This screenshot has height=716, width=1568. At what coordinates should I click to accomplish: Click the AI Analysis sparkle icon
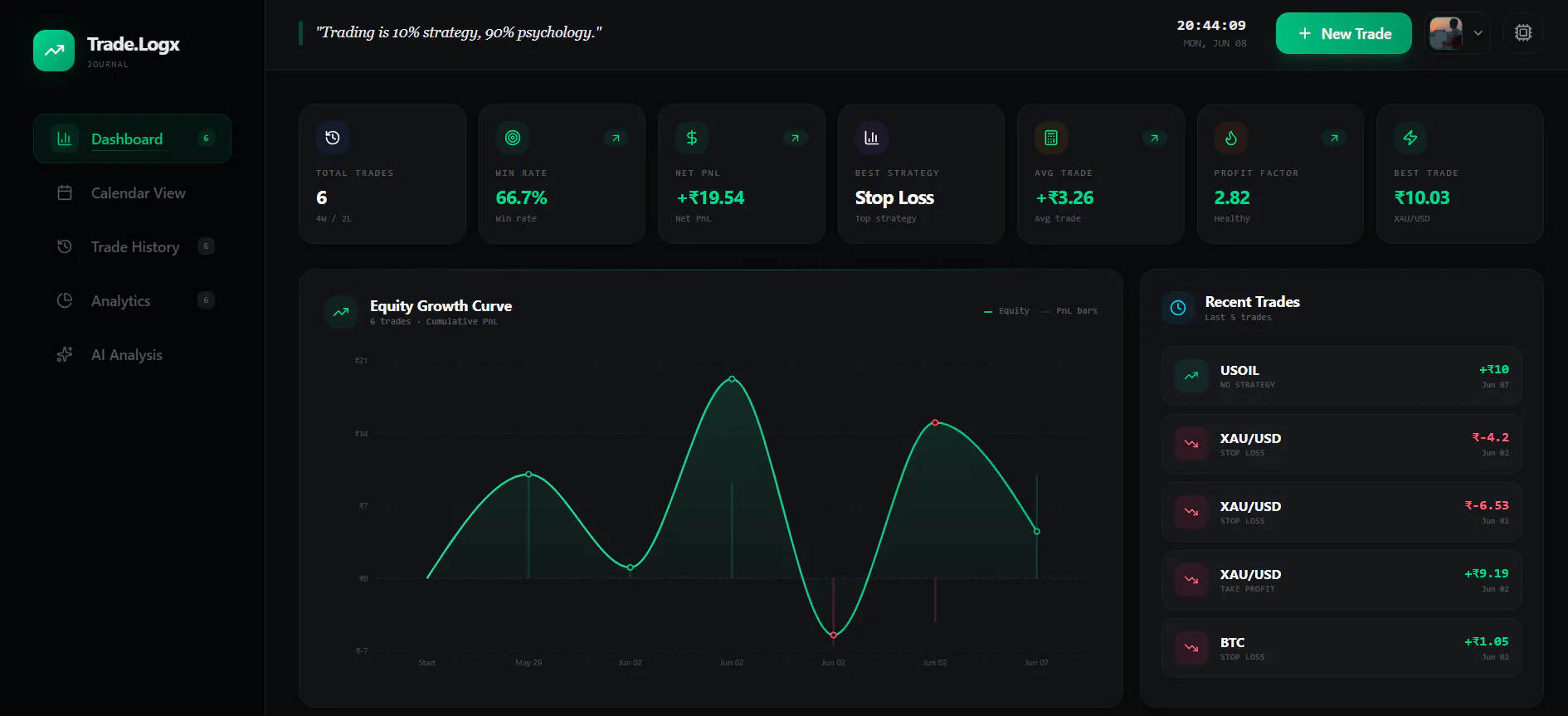[65, 354]
